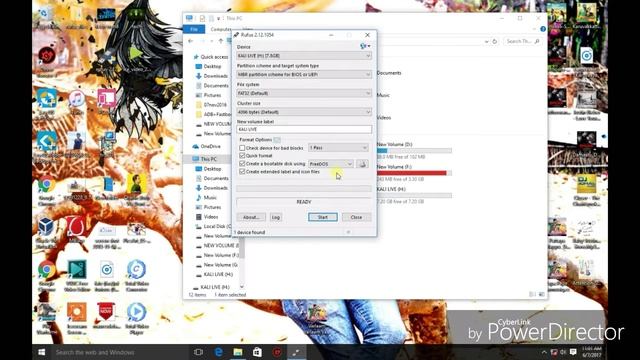The image size is (640, 360).
Task: Select New Volume (D:) drive in main pane
Action: tap(414, 150)
